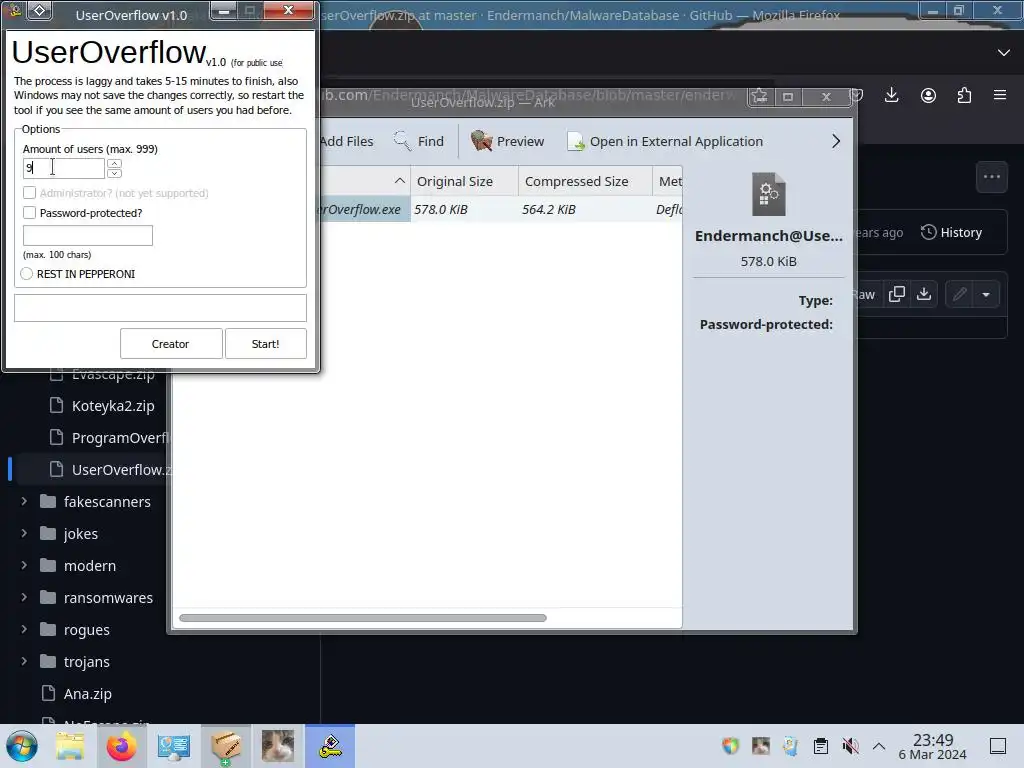Sort by Original Size column in Ark
Viewport: 1024px width, 768px height.
pos(464,181)
